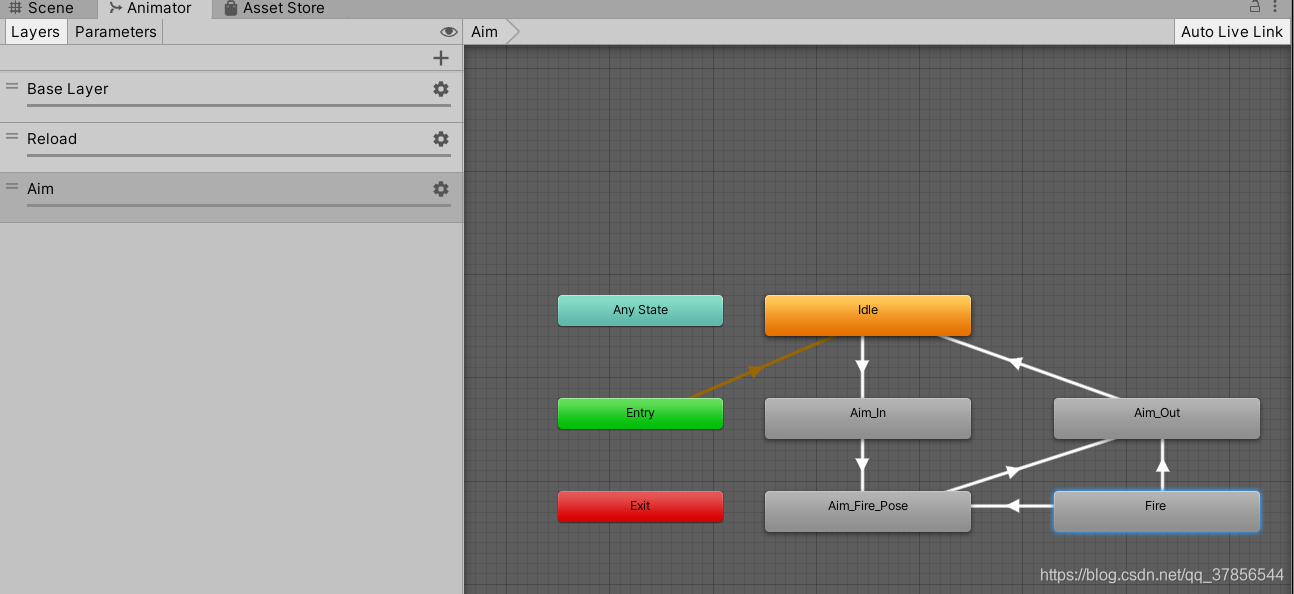Select the Aim_Out state node
1294x594 pixels.
[x=1157, y=418]
